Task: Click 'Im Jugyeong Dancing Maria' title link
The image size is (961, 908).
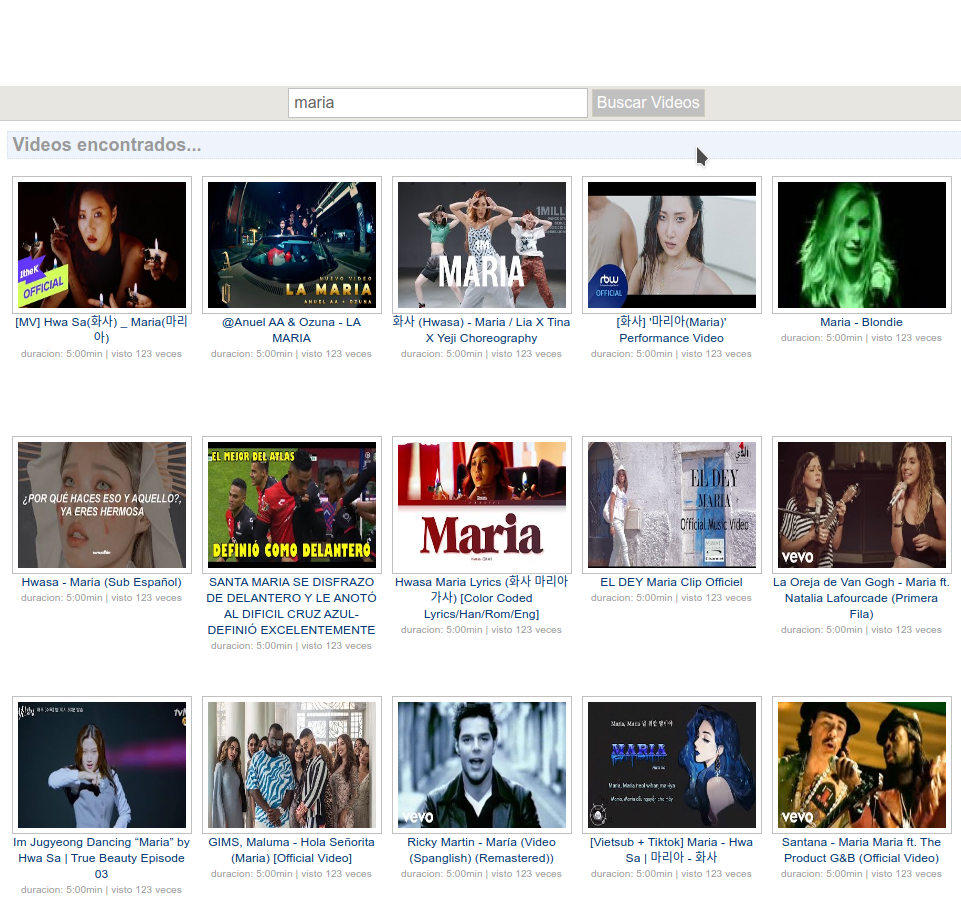Action: tap(102, 858)
